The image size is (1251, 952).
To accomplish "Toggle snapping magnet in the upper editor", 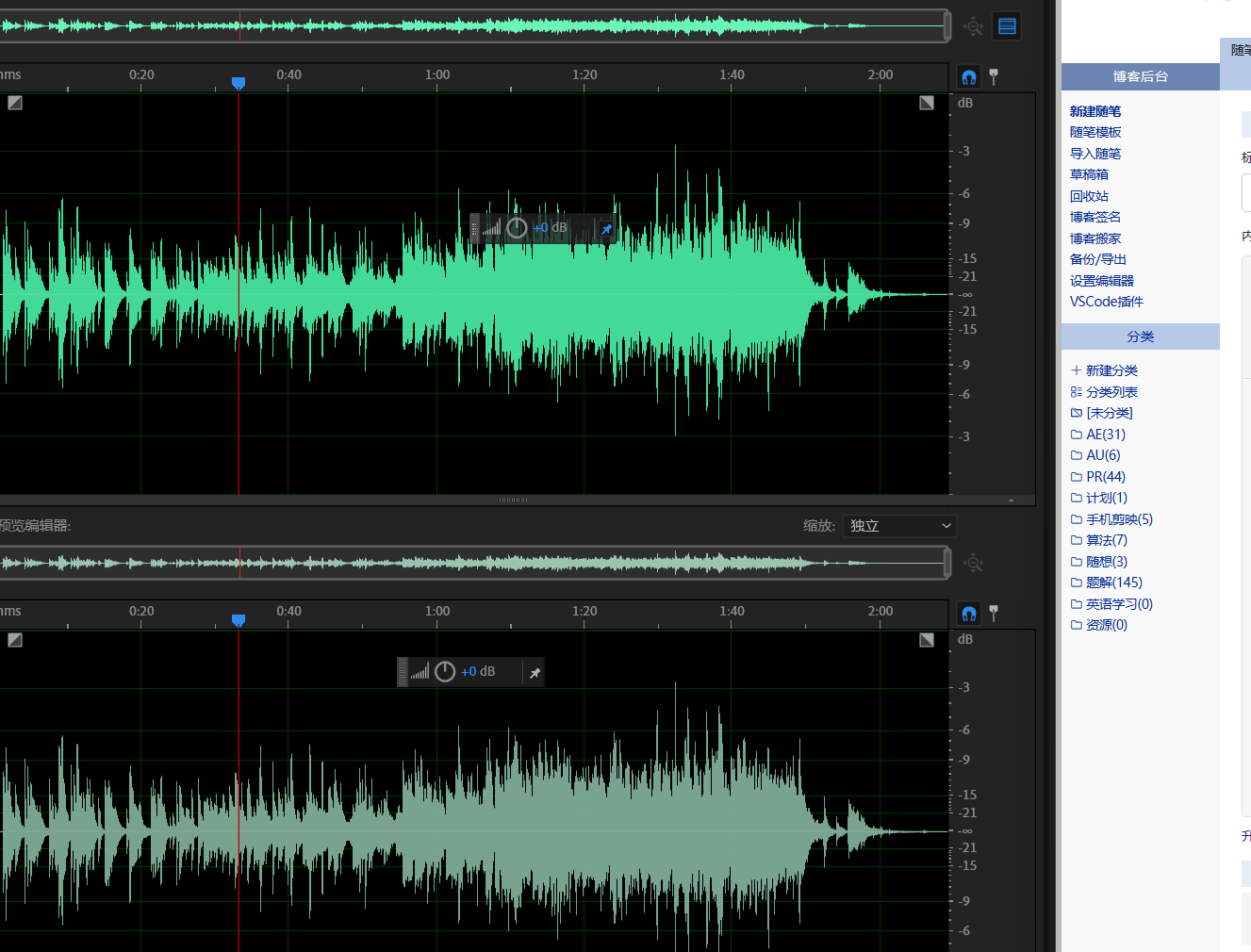I will click(x=968, y=77).
